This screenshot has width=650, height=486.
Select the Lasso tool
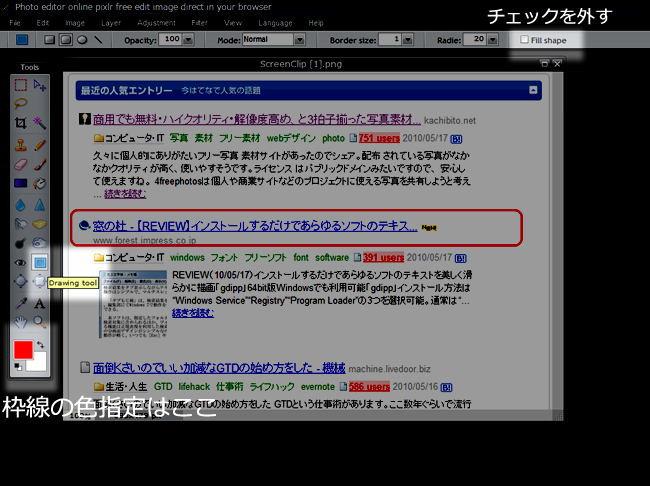[x=21, y=103]
